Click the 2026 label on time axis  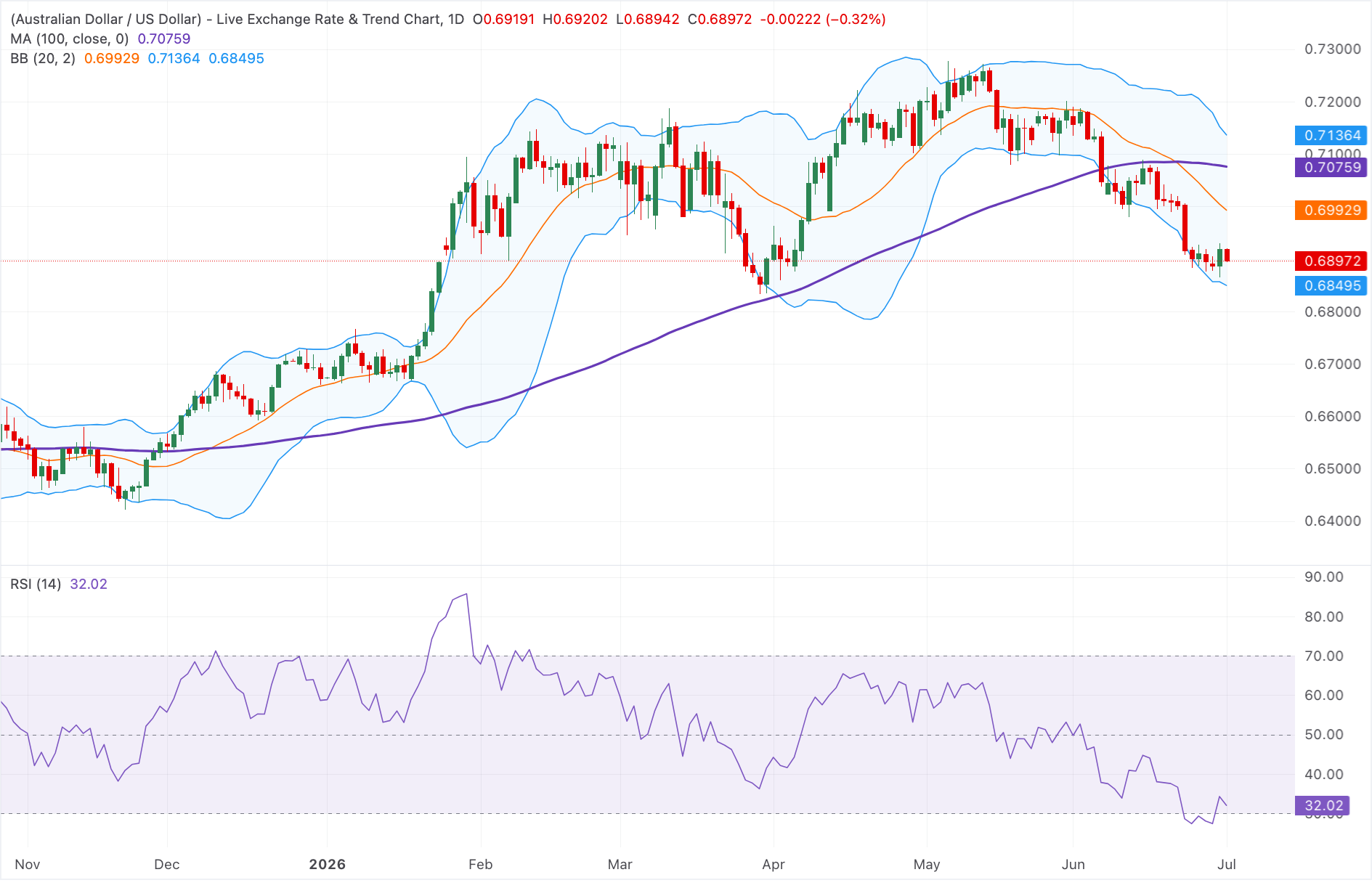coord(328,865)
